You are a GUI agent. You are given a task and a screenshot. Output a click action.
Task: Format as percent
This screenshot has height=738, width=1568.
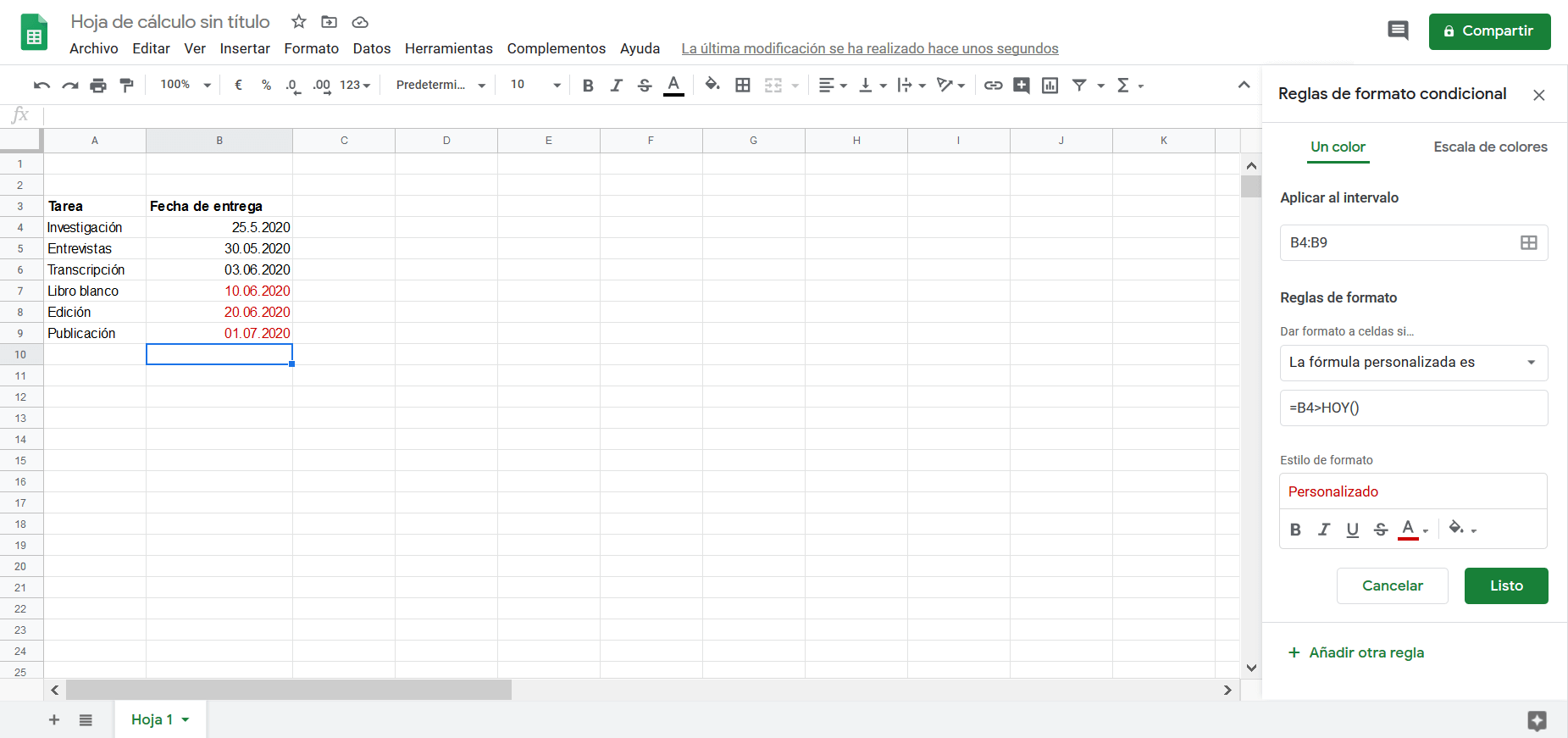pos(266,85)
